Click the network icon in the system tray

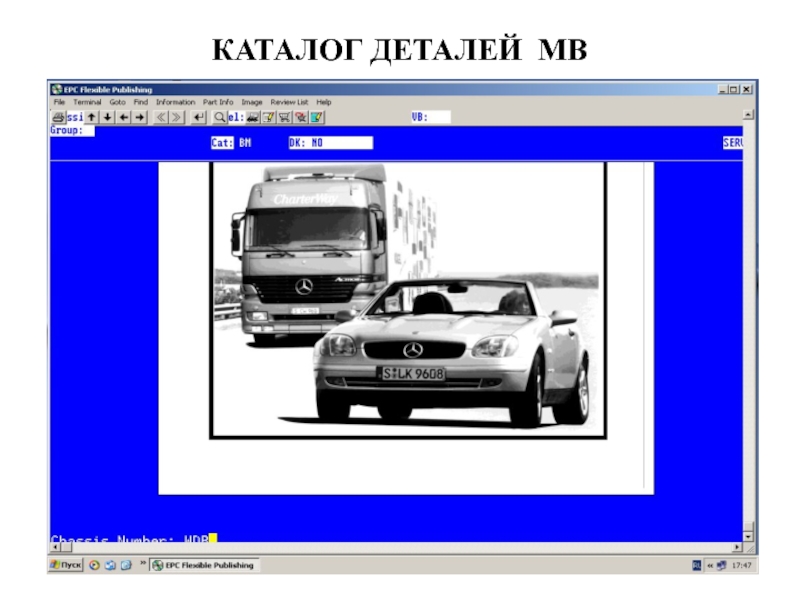click(721, 565)
